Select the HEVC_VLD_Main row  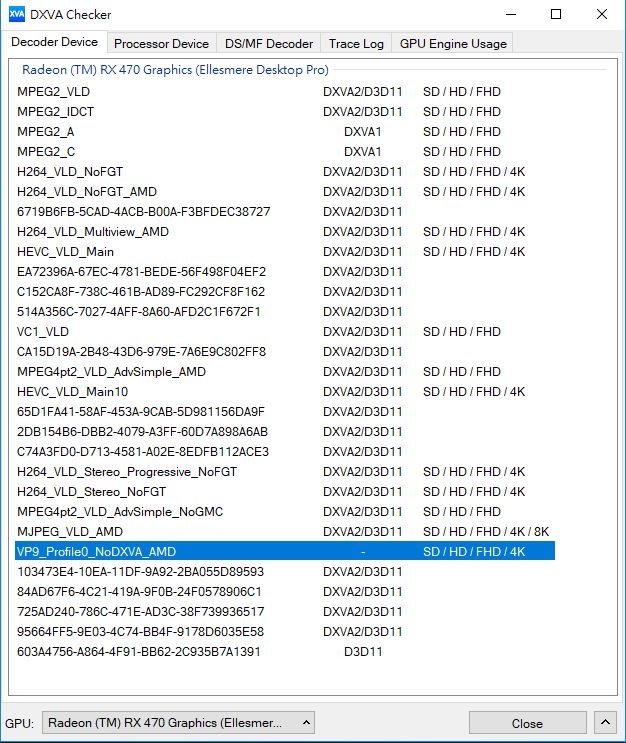coord(285,252)
